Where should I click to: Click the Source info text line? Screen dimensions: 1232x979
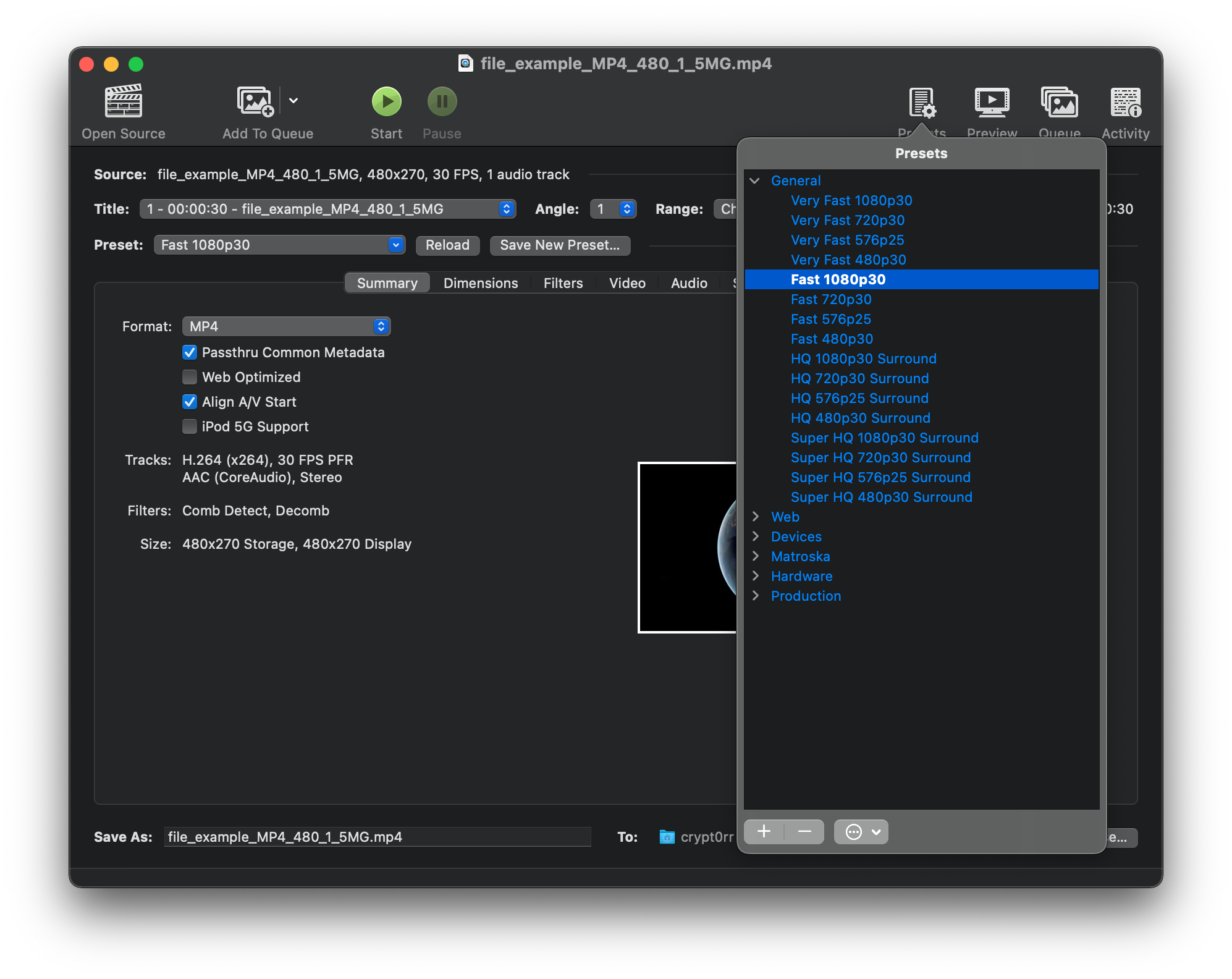[x=363, y=174]
